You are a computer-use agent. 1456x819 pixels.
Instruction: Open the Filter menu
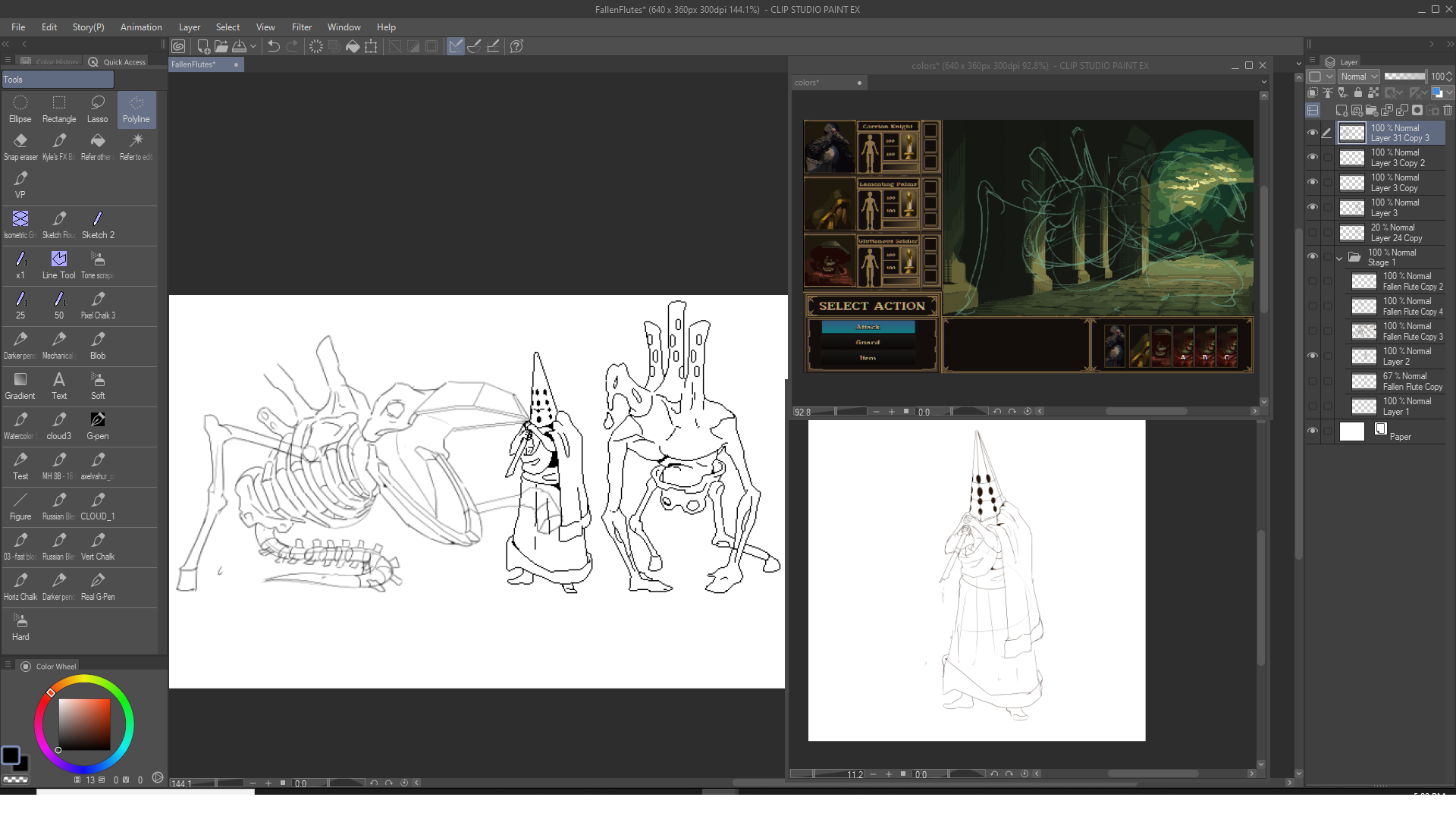302,27
